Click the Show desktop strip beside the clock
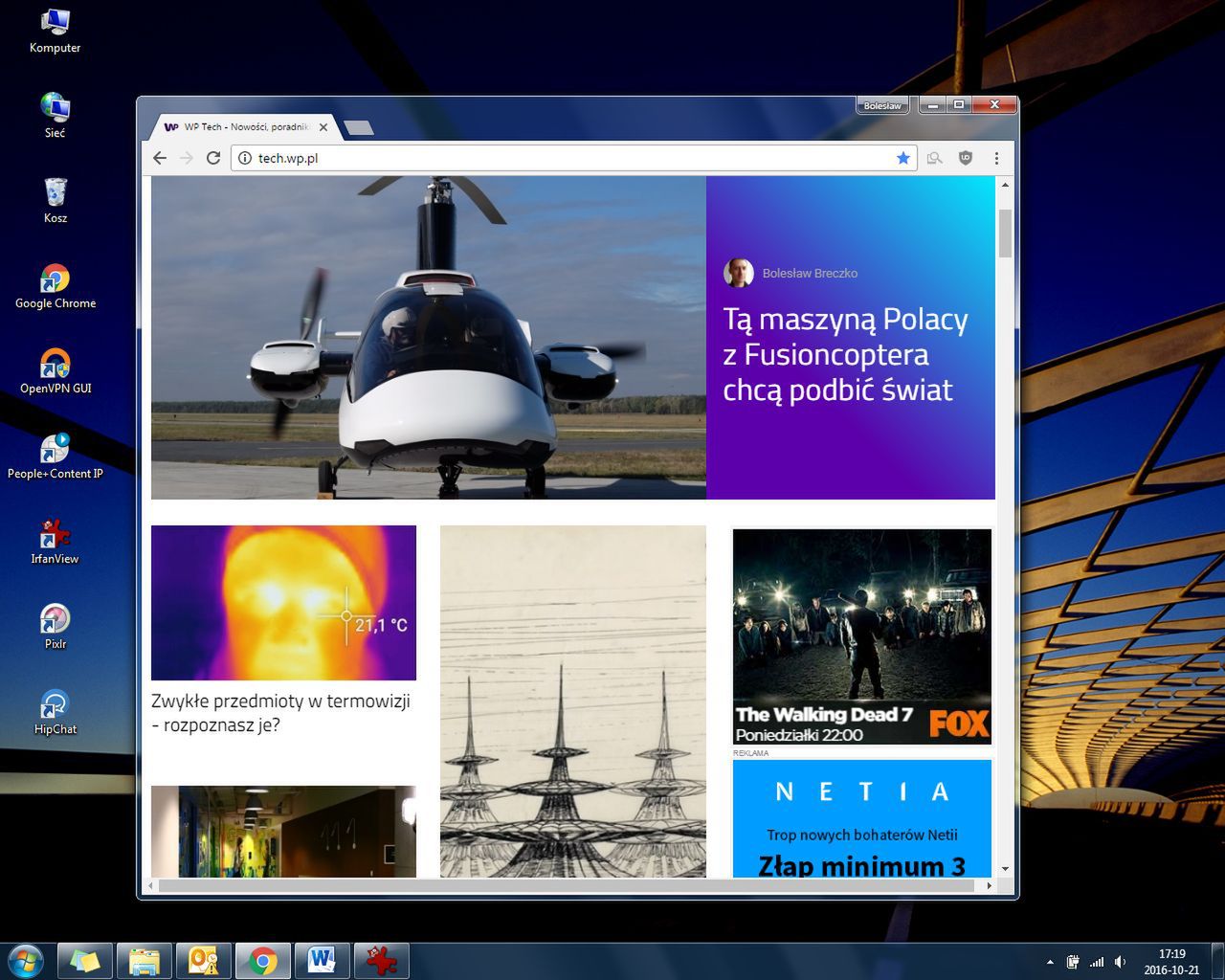Viewport: 1225px width, 980px height. pyautogui.click(x=1217, y=961)
